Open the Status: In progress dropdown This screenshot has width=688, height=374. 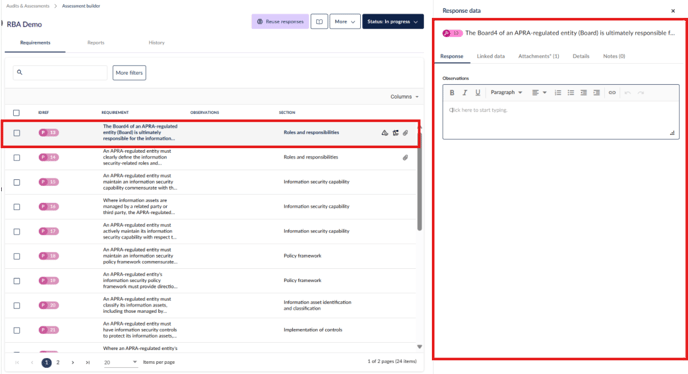(393, 22)
